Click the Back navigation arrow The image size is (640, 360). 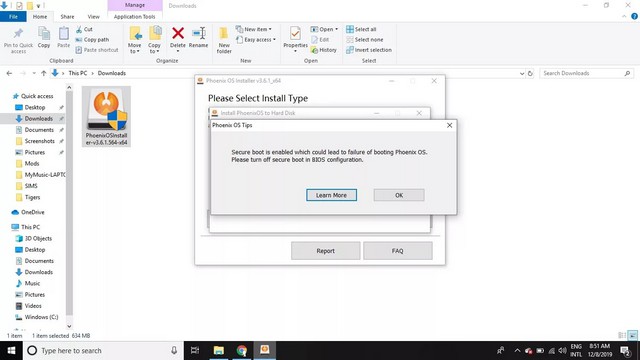click(x=9, y=73)
